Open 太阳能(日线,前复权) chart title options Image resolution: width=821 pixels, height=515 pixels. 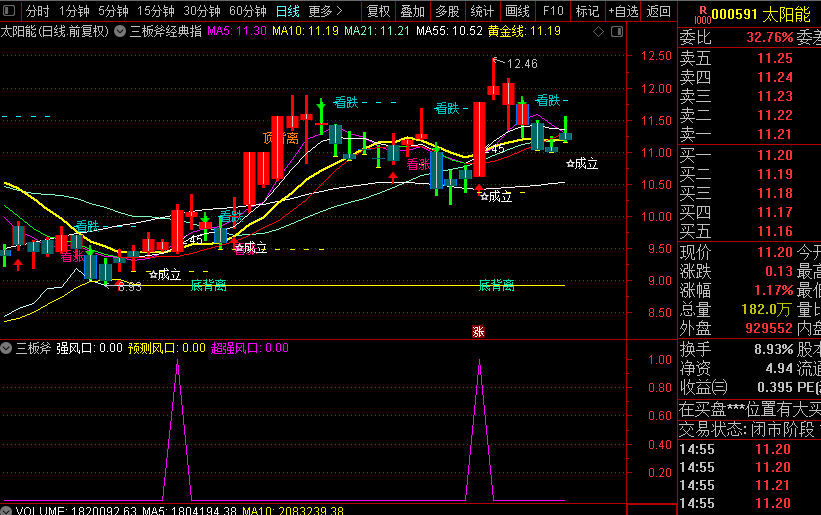point(53,31)
